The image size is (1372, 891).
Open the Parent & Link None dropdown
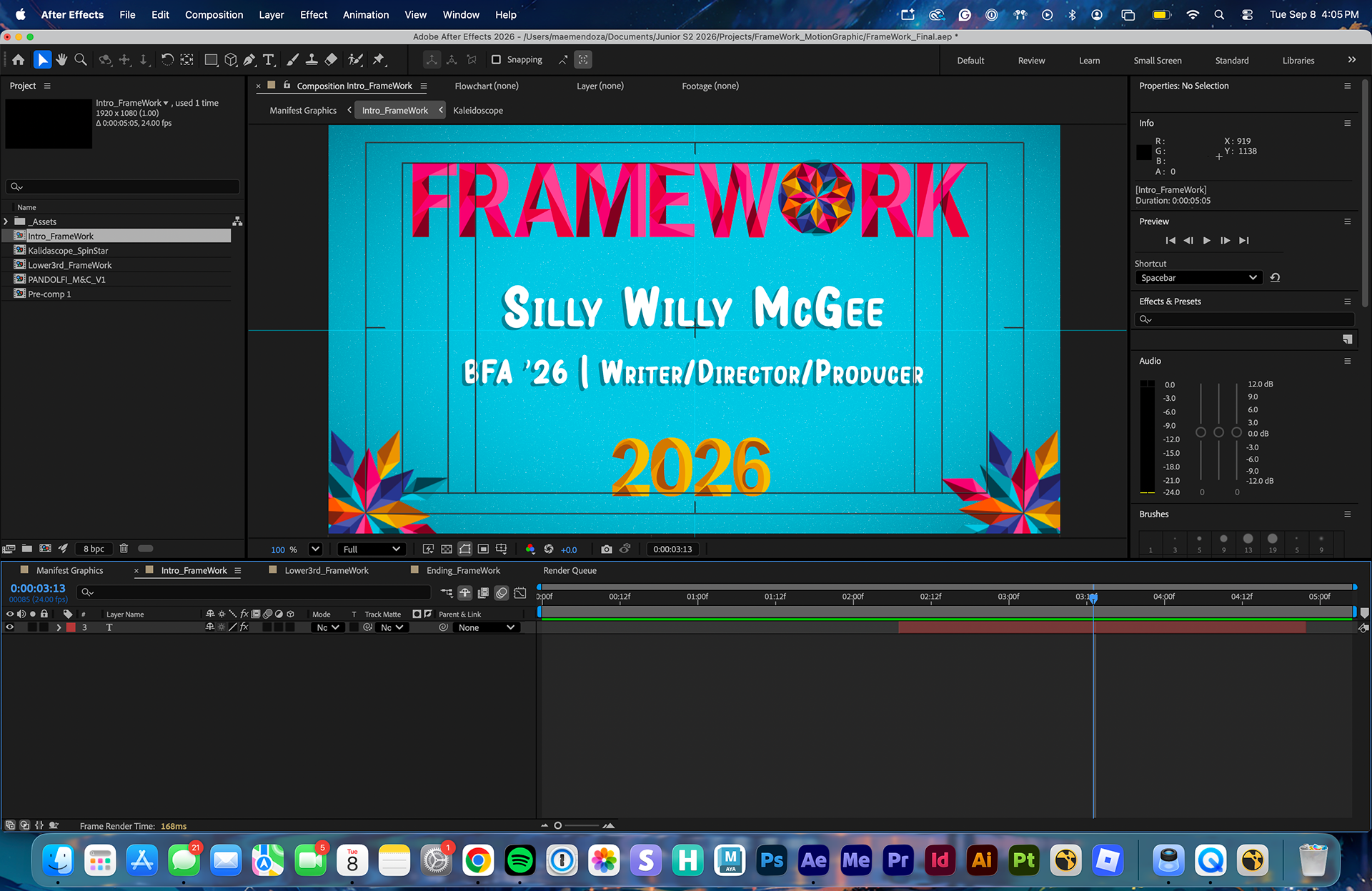(486, 627)
